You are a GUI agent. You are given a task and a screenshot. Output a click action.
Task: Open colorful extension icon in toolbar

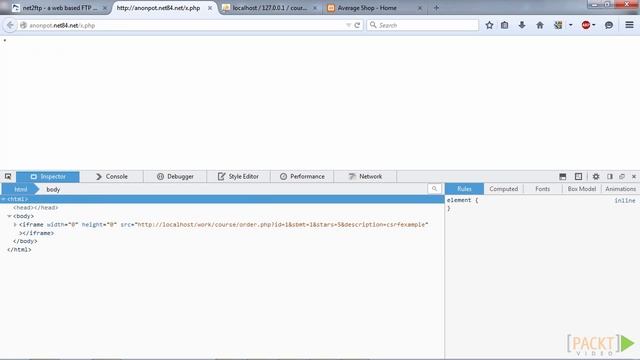(558, 25)
